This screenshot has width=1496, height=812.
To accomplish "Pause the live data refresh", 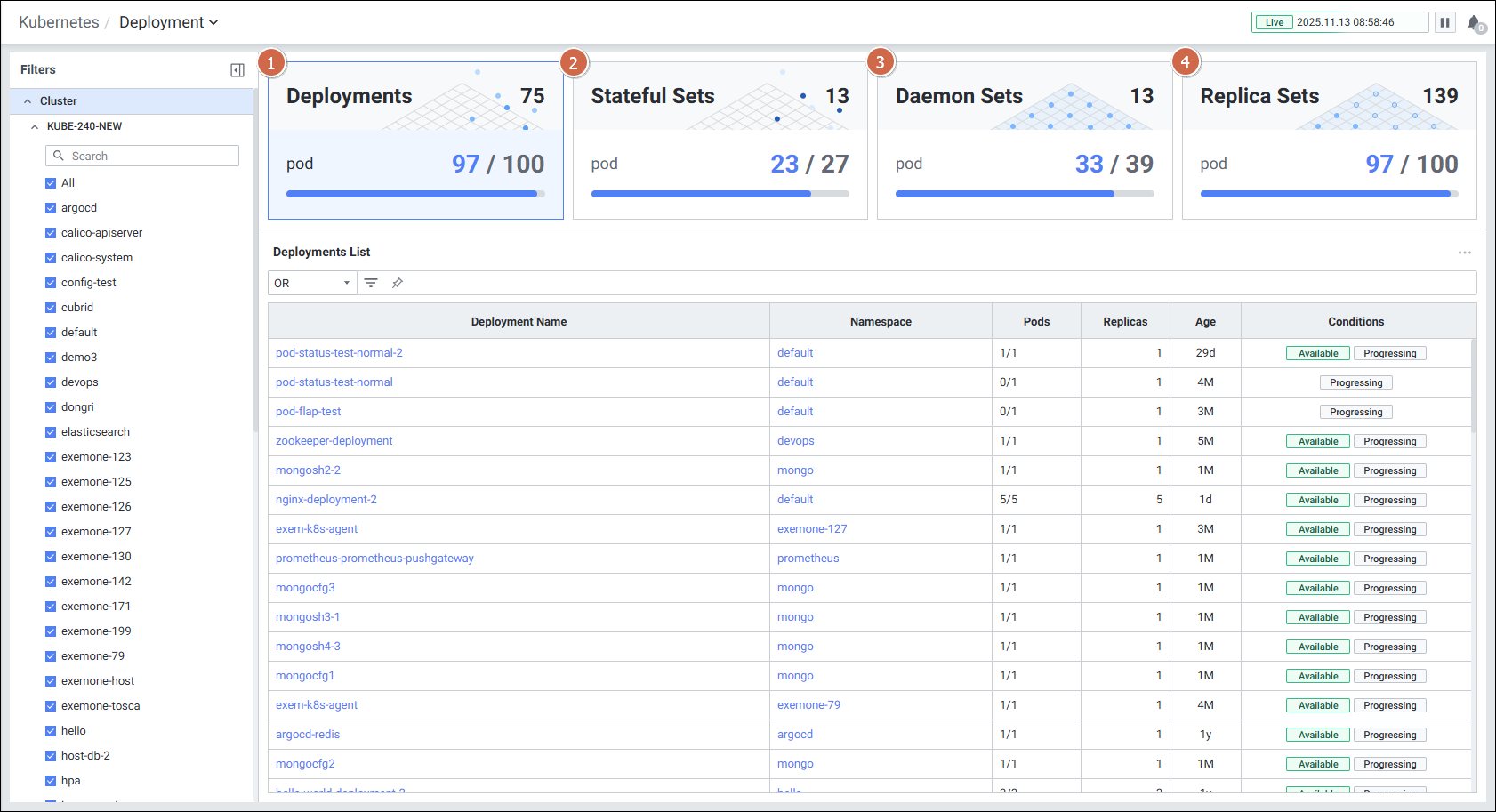I will pyautogui.click(x=1444, y=22).
